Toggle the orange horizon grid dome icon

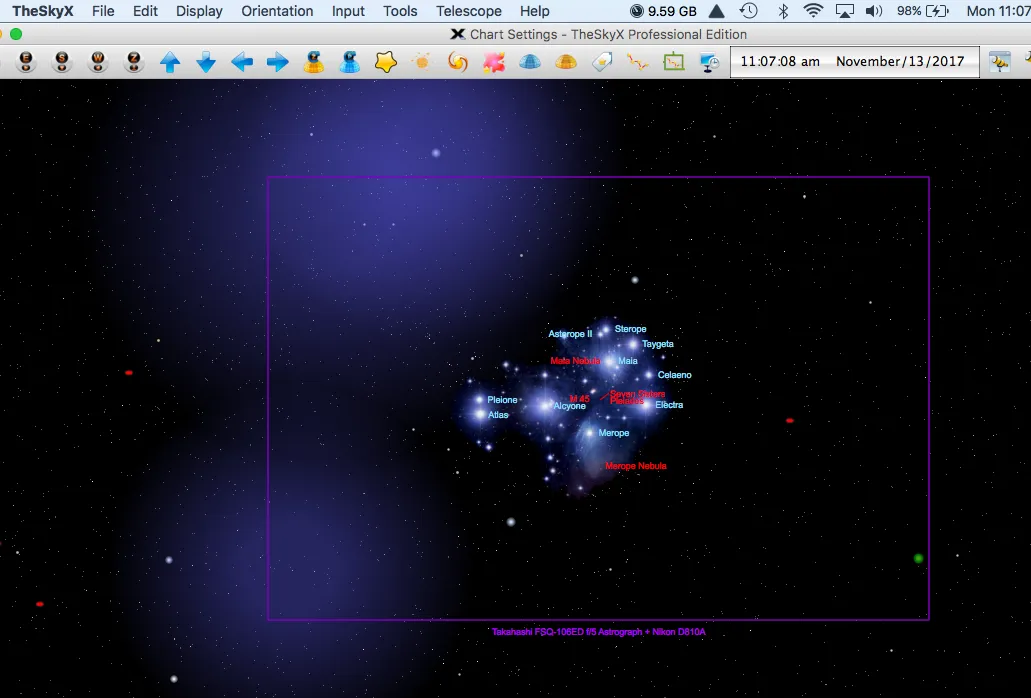pos(565,62)
